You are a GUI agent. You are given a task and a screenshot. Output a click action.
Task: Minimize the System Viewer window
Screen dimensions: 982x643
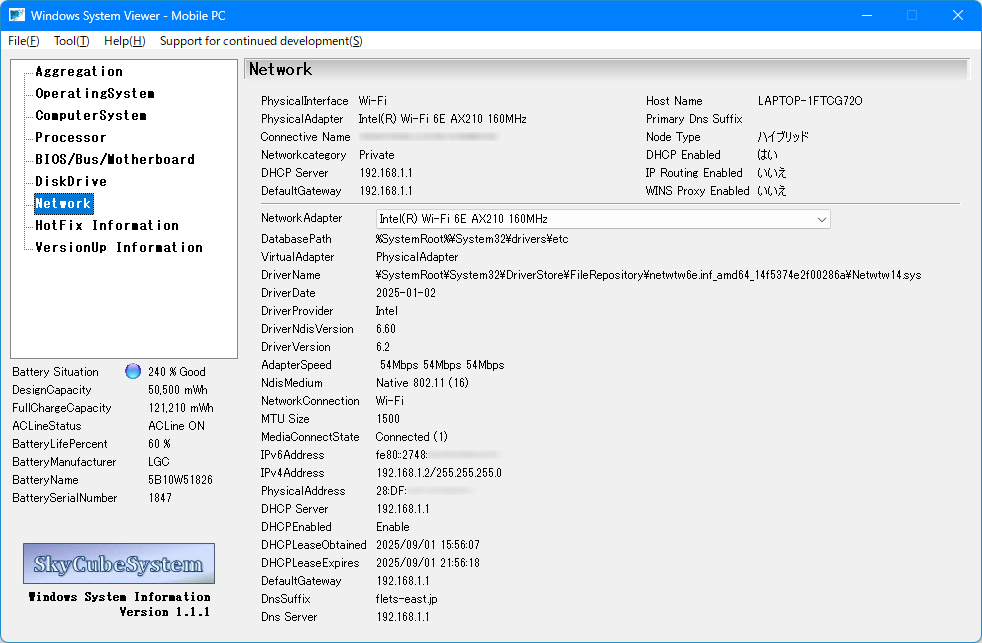coord(865,15)
